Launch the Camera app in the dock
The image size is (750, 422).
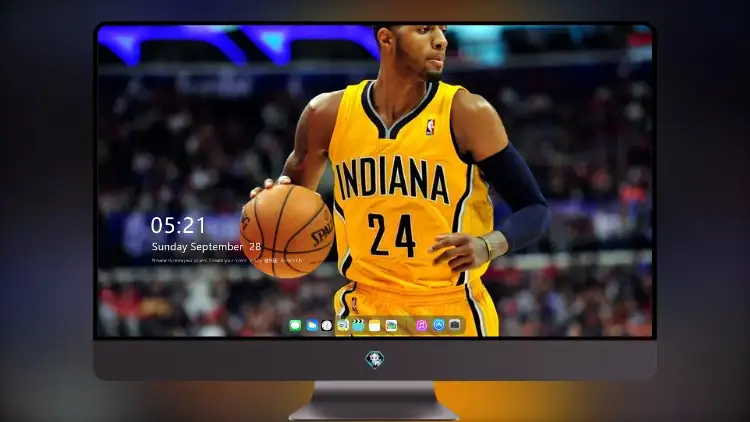pyautogui.click(x=455, y=325)
